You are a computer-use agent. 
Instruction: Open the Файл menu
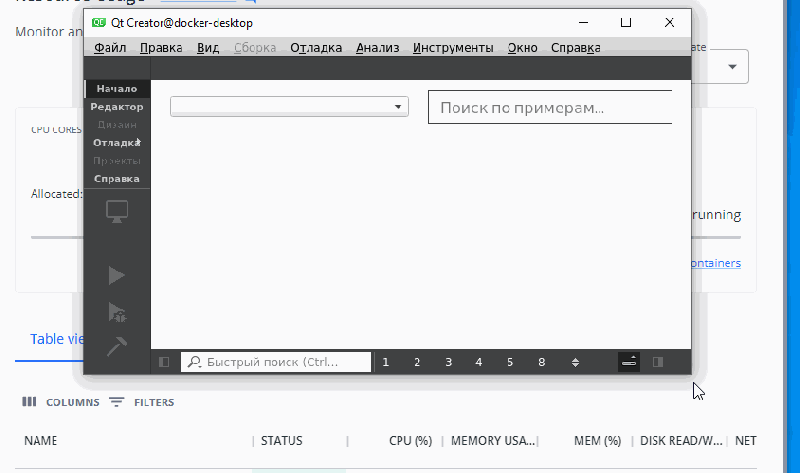110,48
